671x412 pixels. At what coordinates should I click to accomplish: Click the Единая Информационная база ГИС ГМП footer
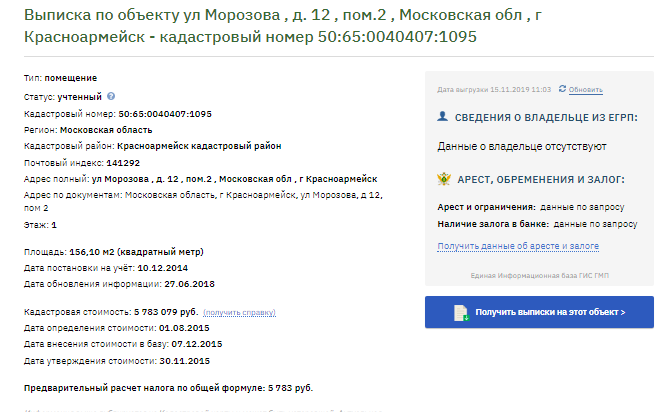pos(539,276)
